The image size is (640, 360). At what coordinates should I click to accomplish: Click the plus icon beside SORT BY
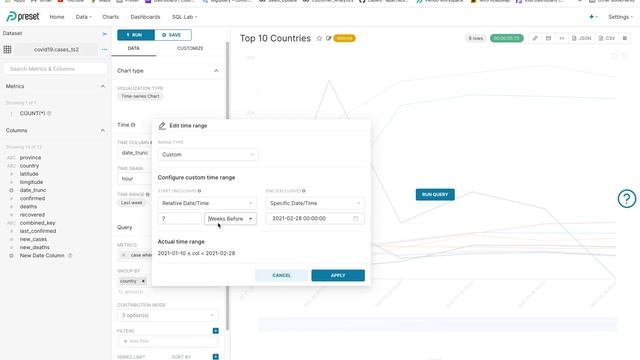click(216, 357)
